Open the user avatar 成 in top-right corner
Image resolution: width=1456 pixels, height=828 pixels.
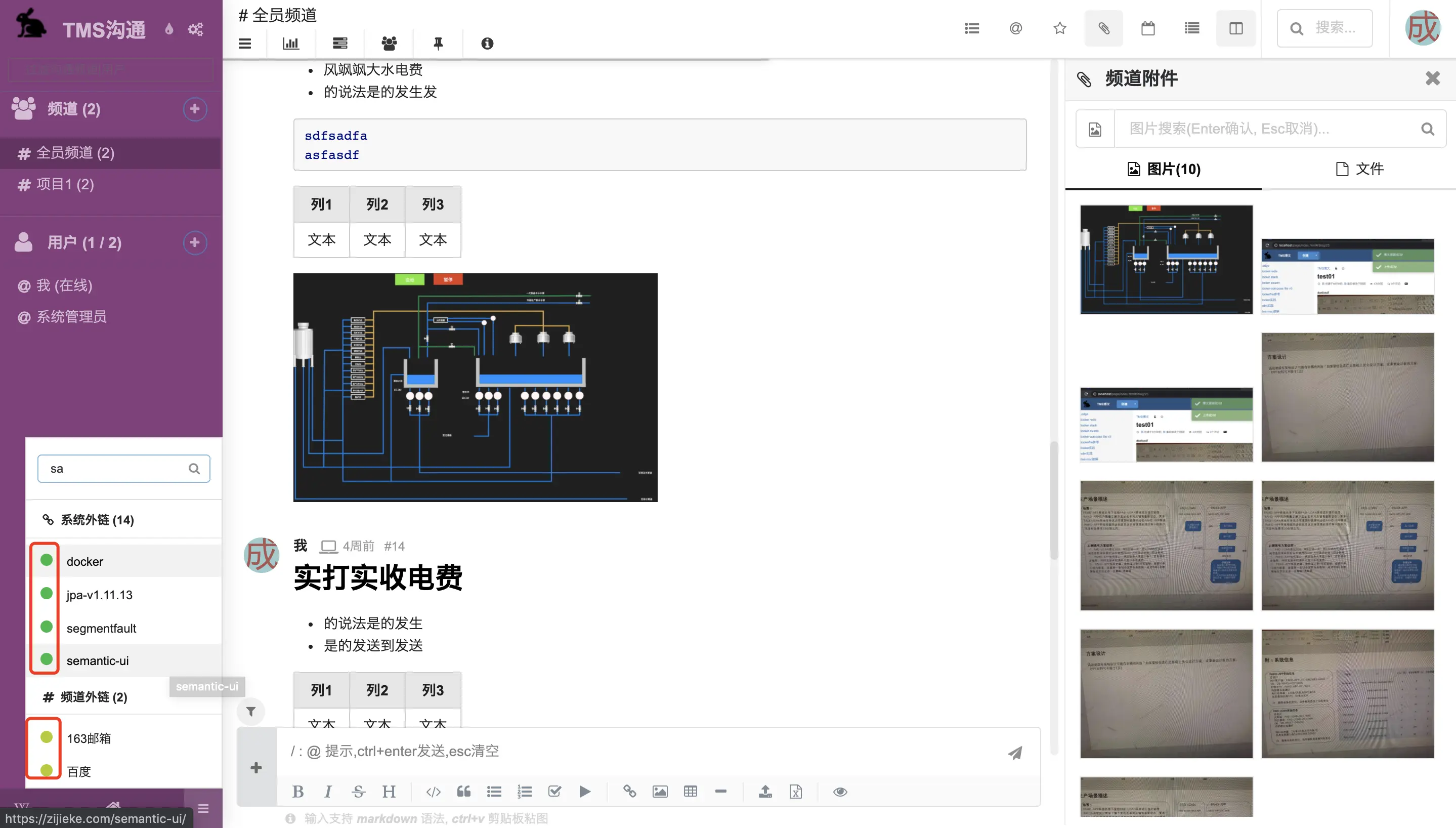[1423, 28]
